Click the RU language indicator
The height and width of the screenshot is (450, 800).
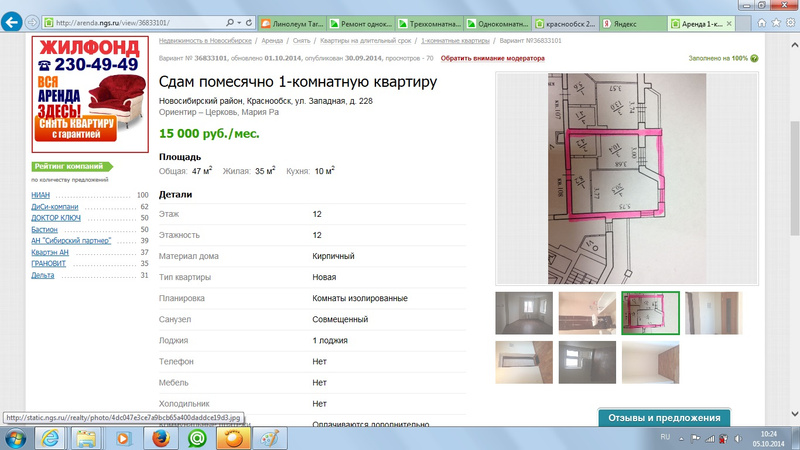coord(665,437)
